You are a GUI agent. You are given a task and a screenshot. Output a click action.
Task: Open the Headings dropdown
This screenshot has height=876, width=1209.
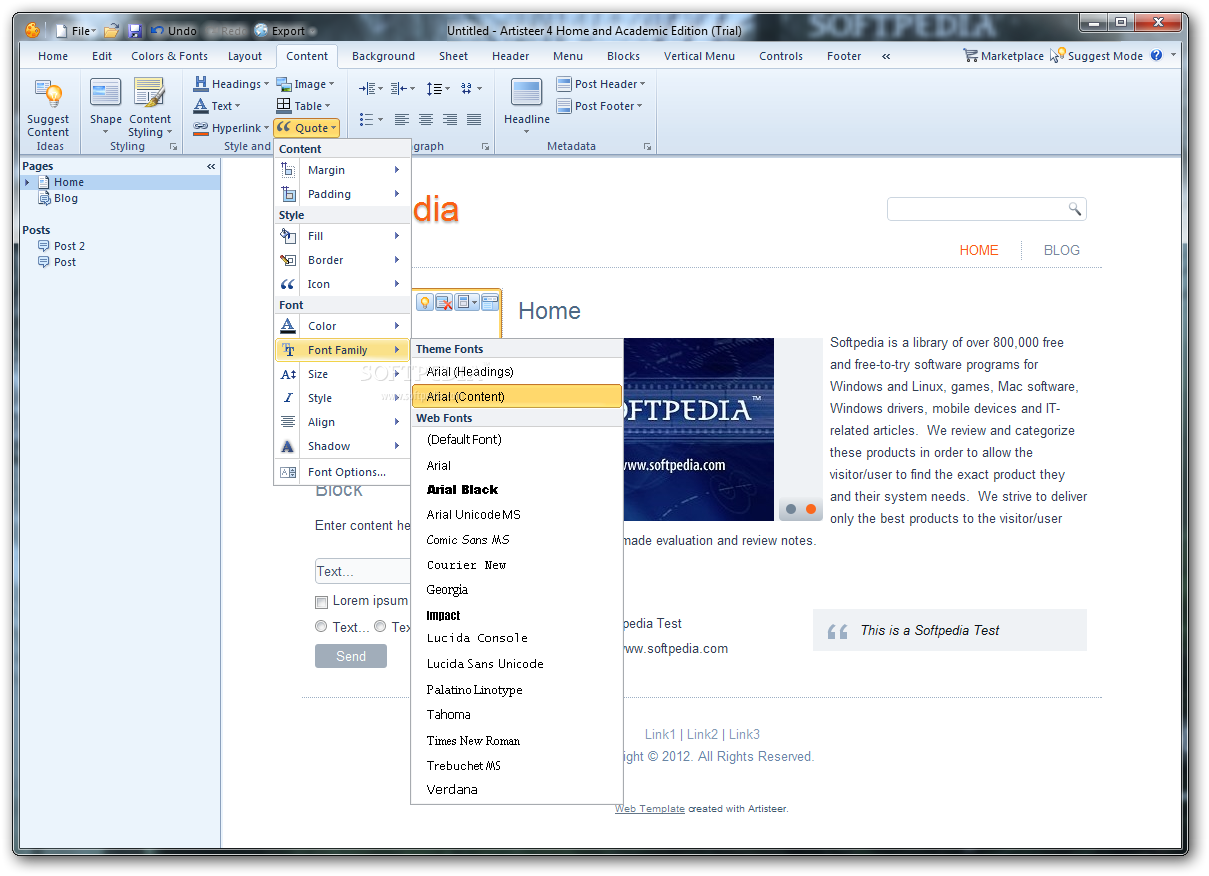coord(231,84)
